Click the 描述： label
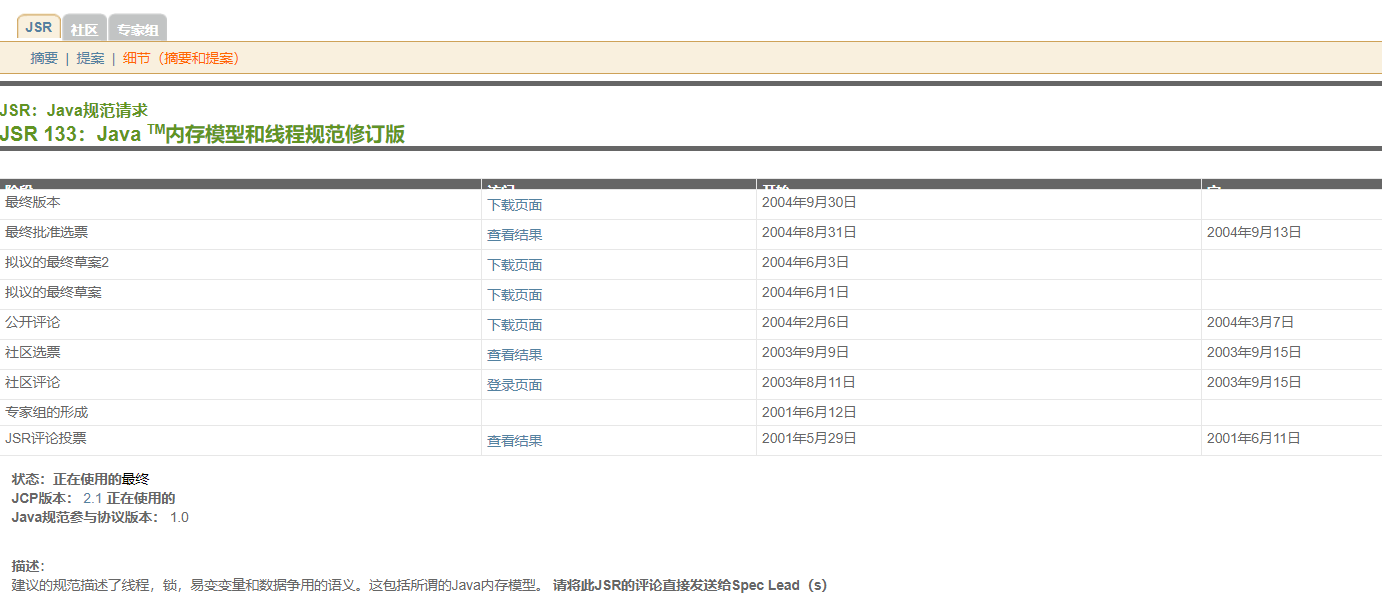 click(x=29, y=566)
